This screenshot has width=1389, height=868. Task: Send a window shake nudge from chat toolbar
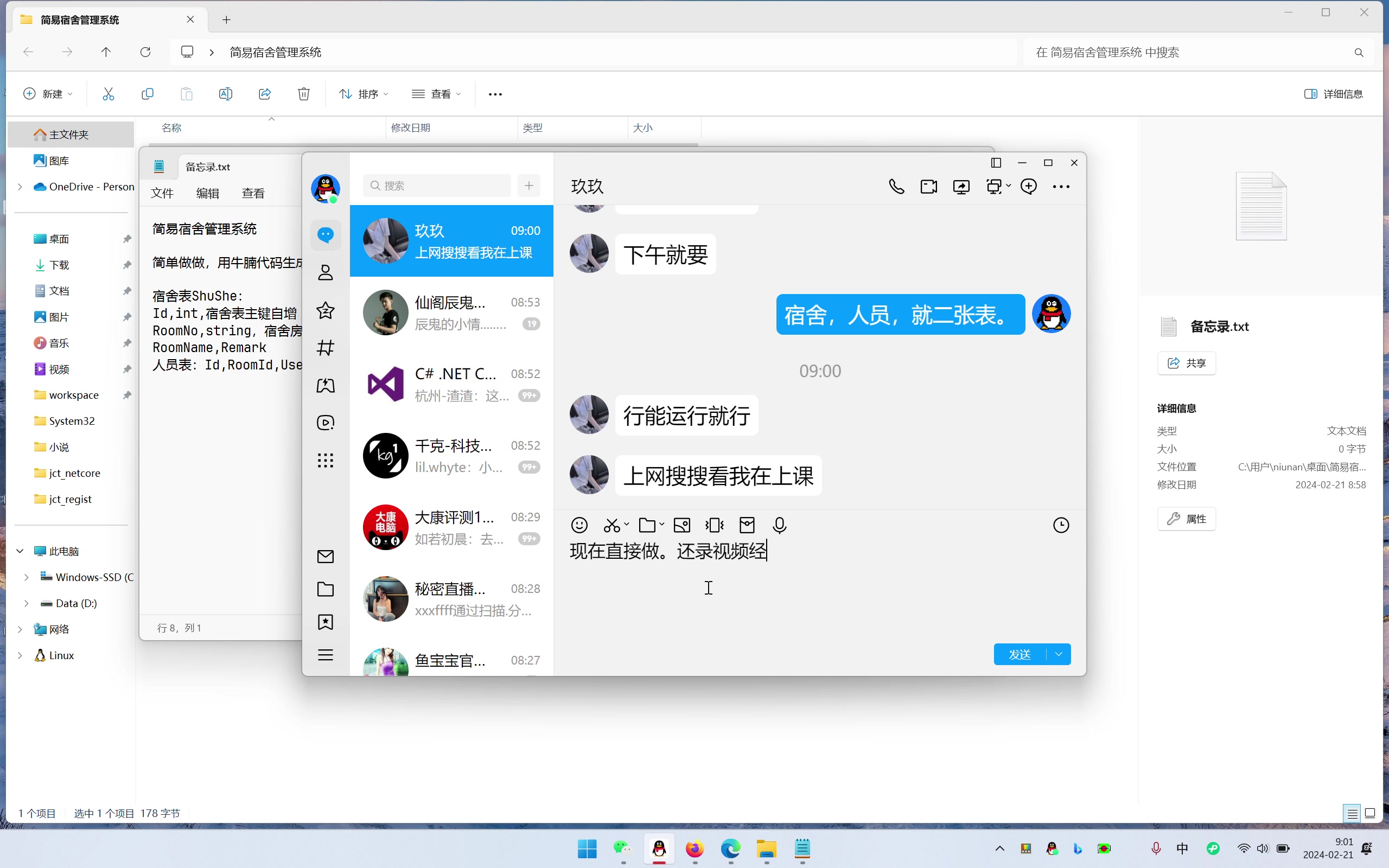tap(713, 525)
